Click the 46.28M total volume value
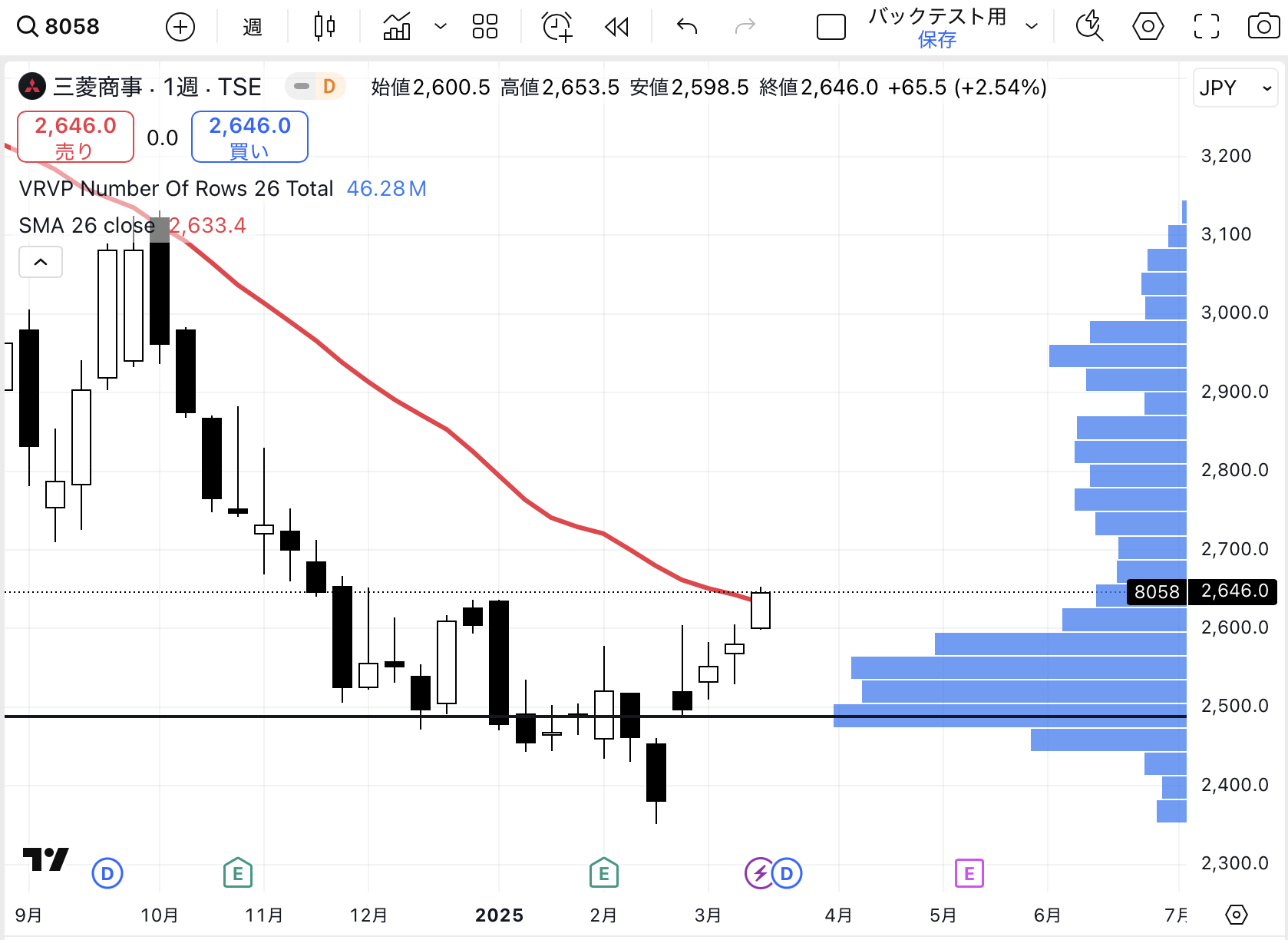The image size is (1288, 940). point(386,189)
